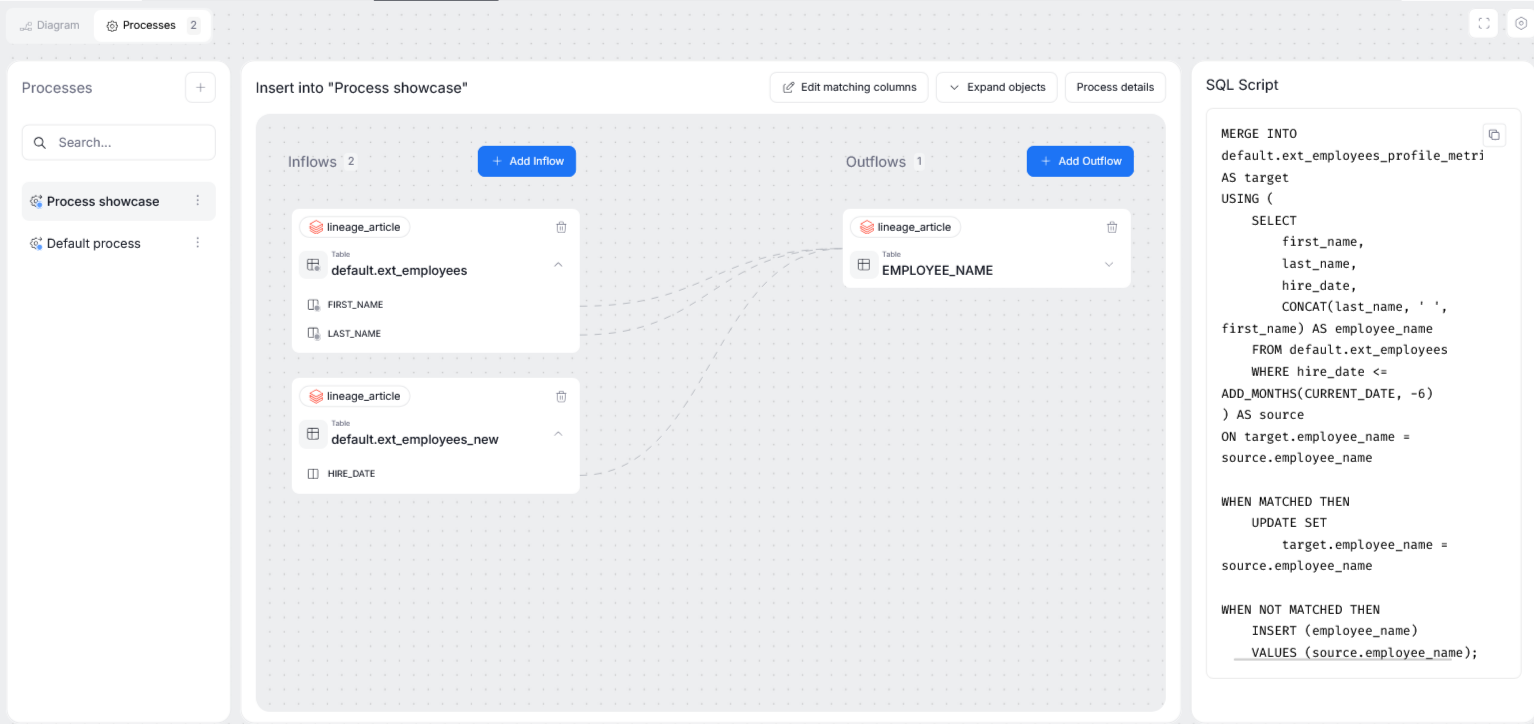Click the Inflows count badge
Screen dimensions: 1534x724
[351, 161]
